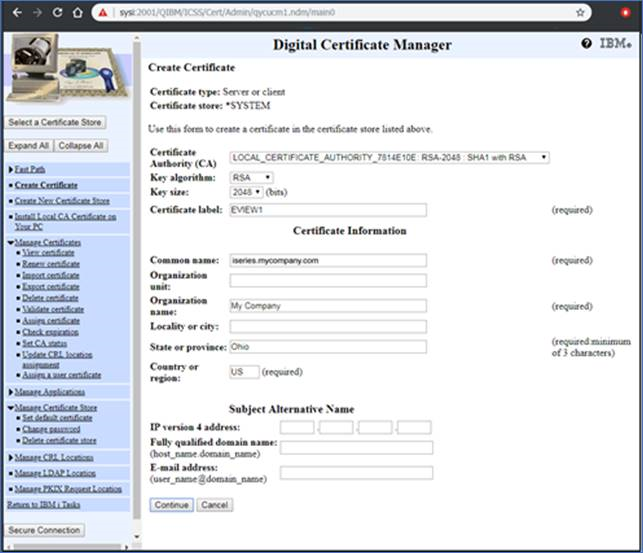This screenshot has height=553, width=643.
Task: Open the Manage LDAP Location link
Action: [x=55, y=473]
